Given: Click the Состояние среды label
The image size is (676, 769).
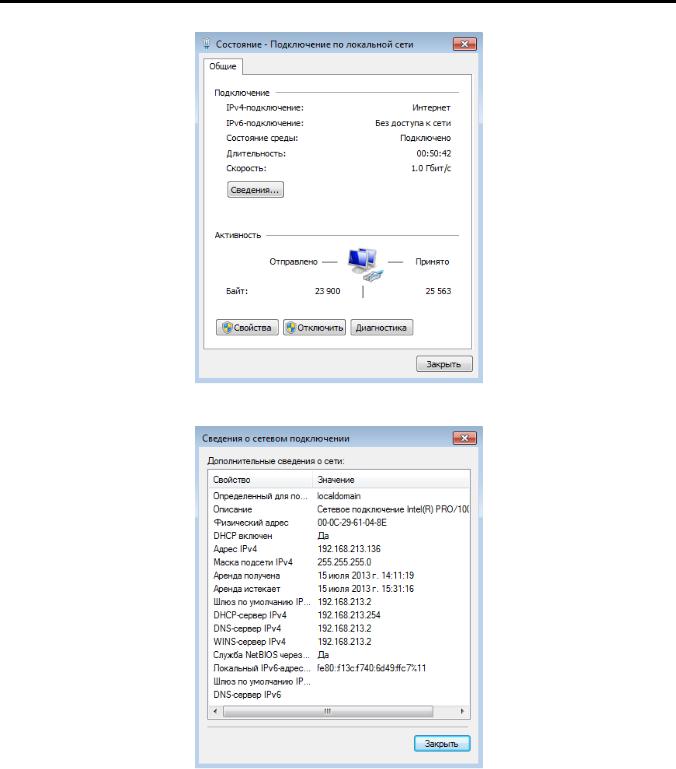Looking at the screenshot, I should (262, 138).
